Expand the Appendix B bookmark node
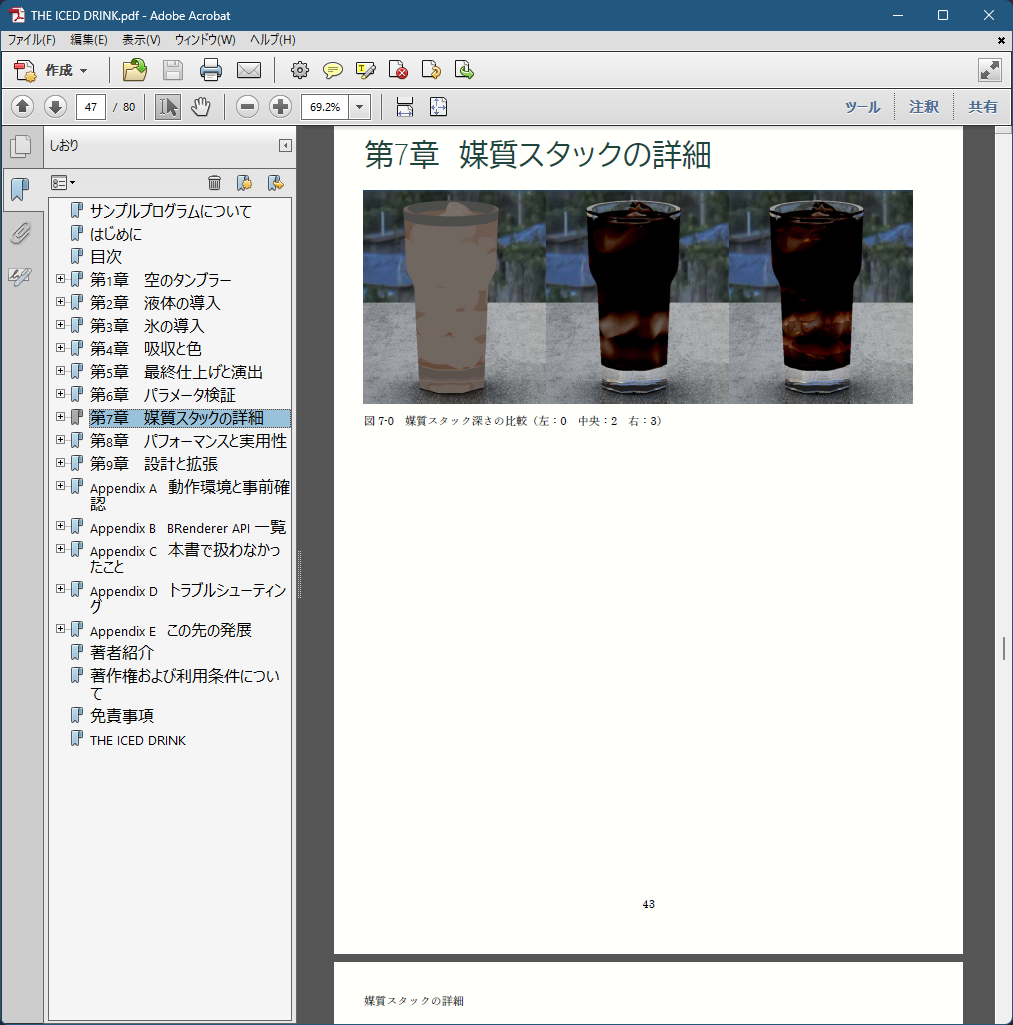The height and width of the screenshot is (1025, 1013). tap(61, 526)
